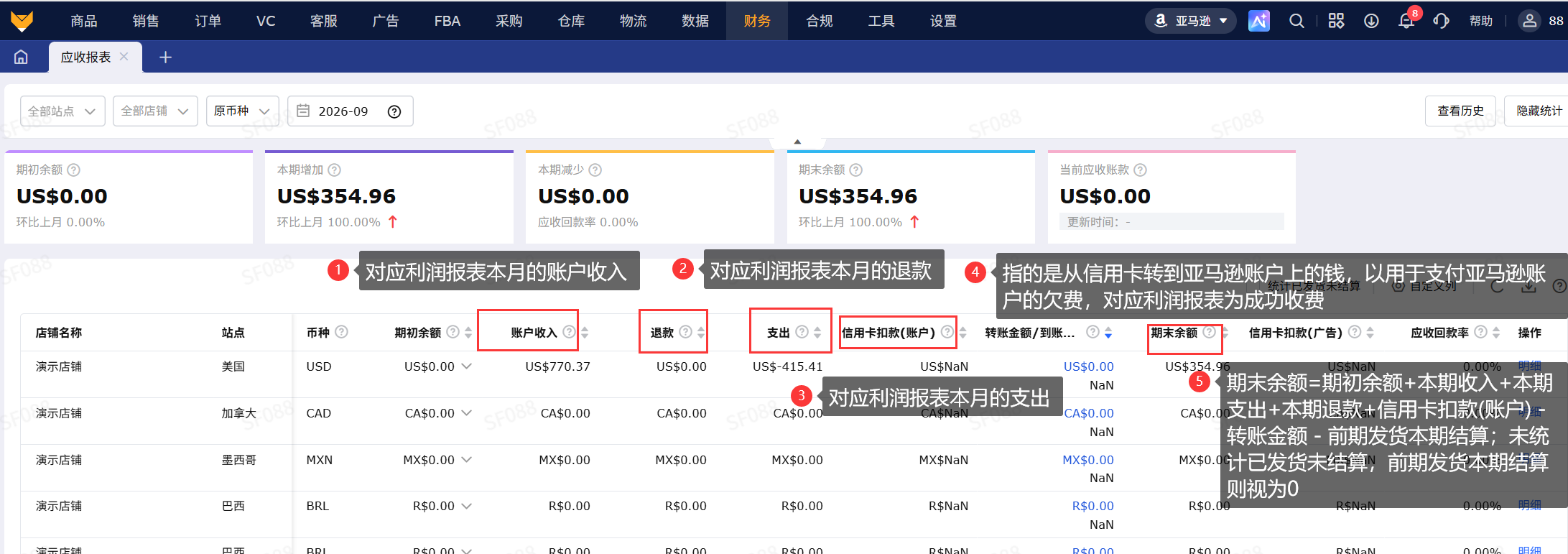Screen dimensions: 1568x554
Task: Click US$0.00 转账金额 link in 美国 row
Action: (1089, 366)
